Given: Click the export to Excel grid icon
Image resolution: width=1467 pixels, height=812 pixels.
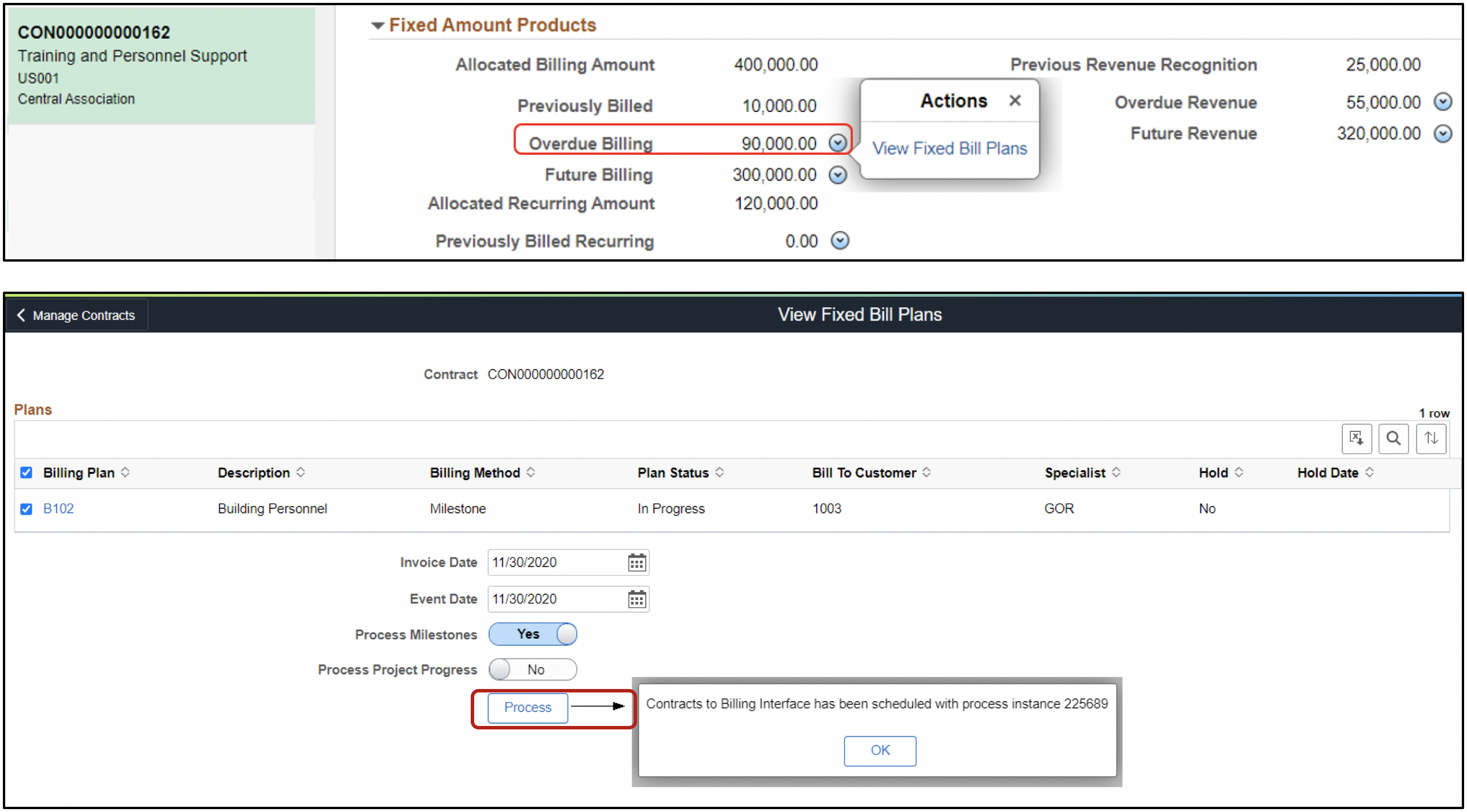Looking at the screenshot, I should (x=1356, y=438).
